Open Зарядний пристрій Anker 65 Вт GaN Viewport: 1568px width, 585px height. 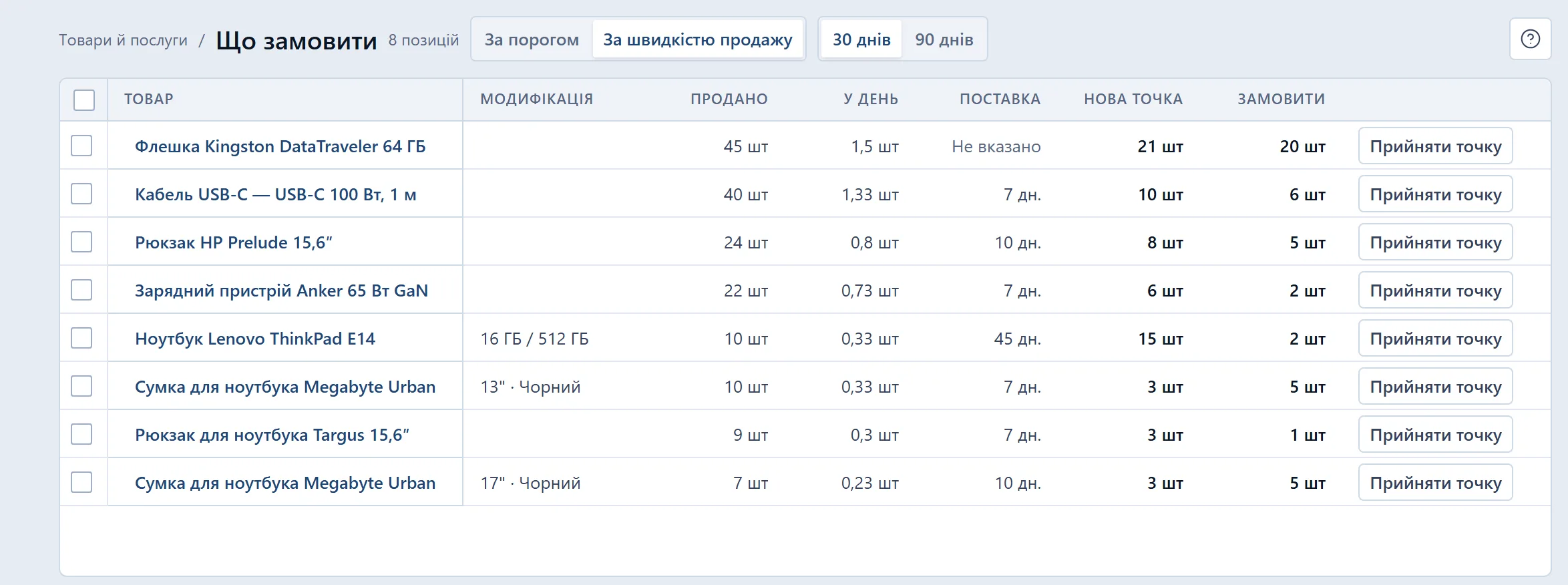tap(282, 290)
